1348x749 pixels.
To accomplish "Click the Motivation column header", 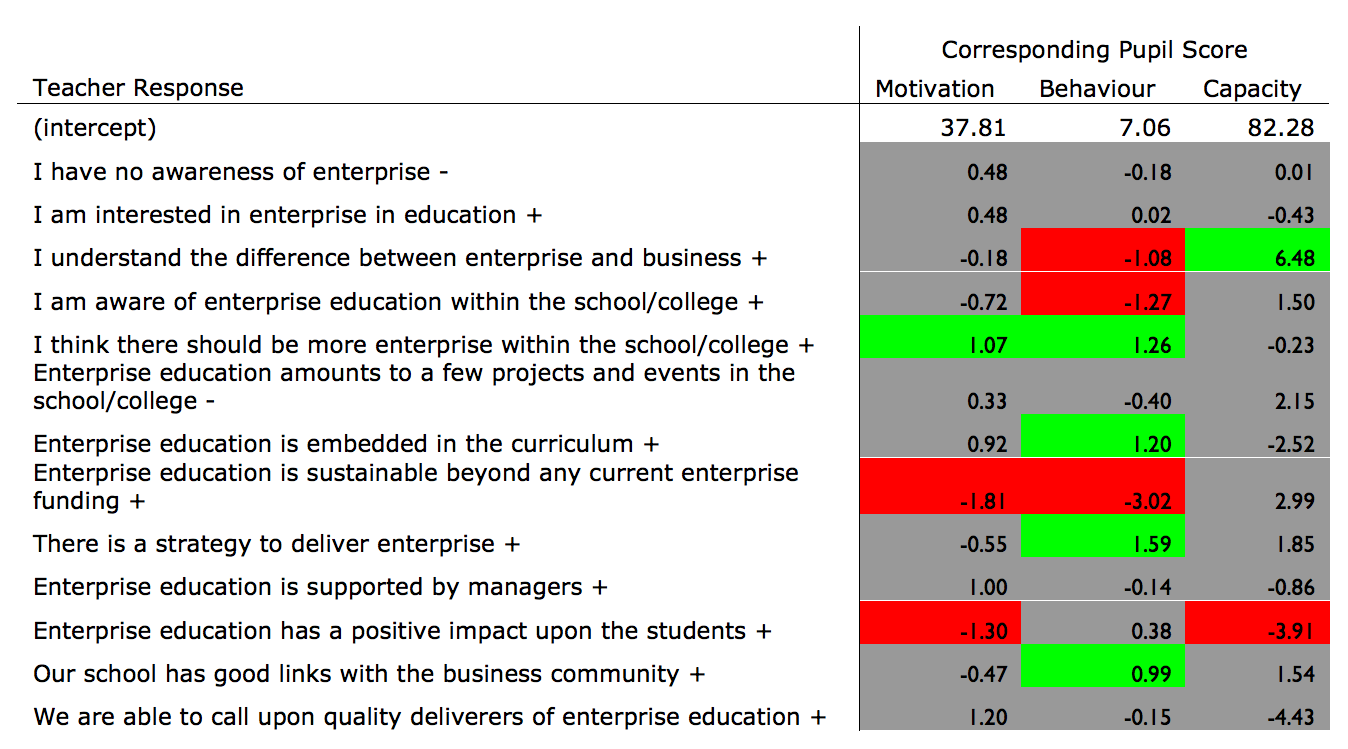I will click(x=934, y=89).
